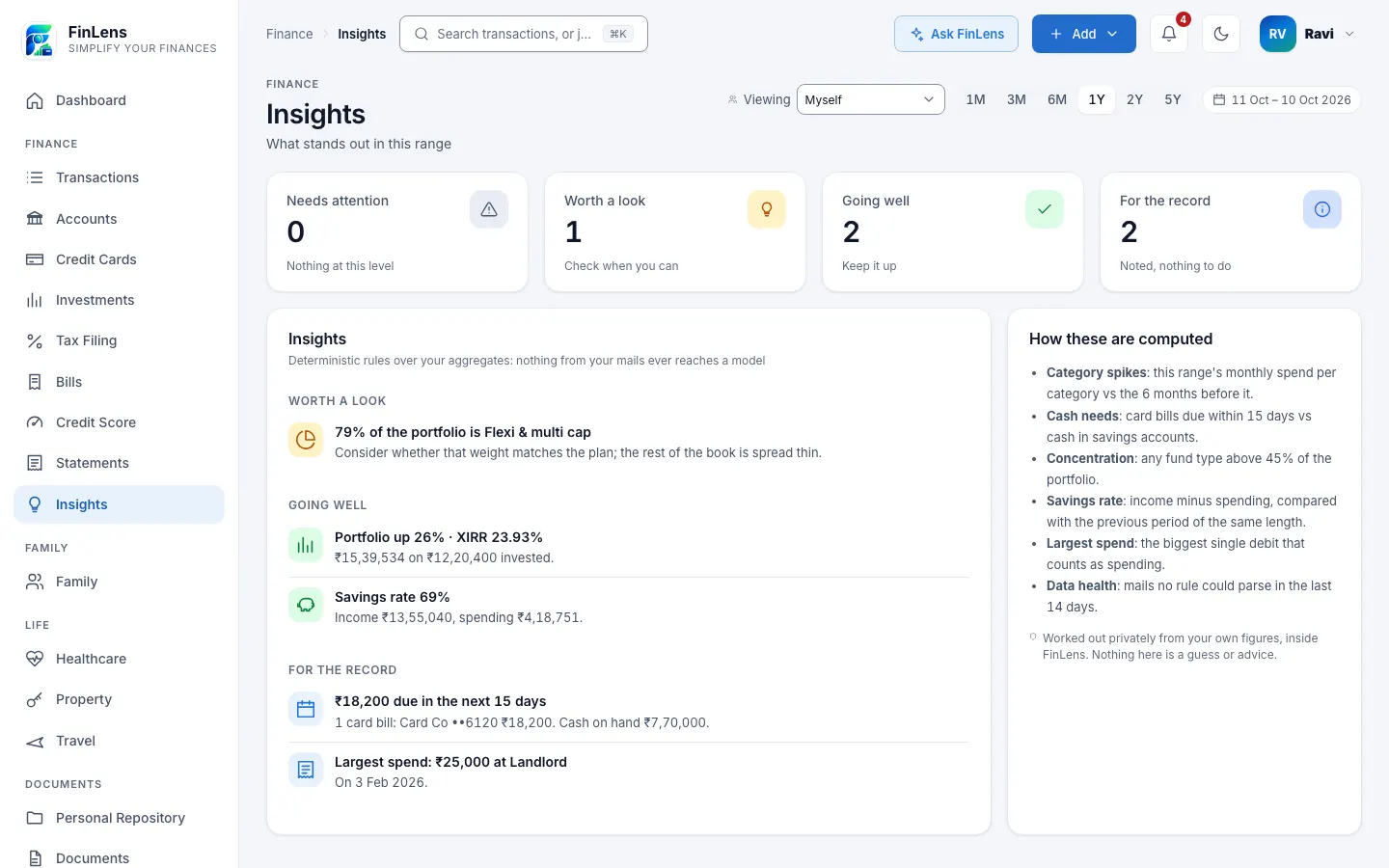Select the 3M time range

coord(1017,99)
